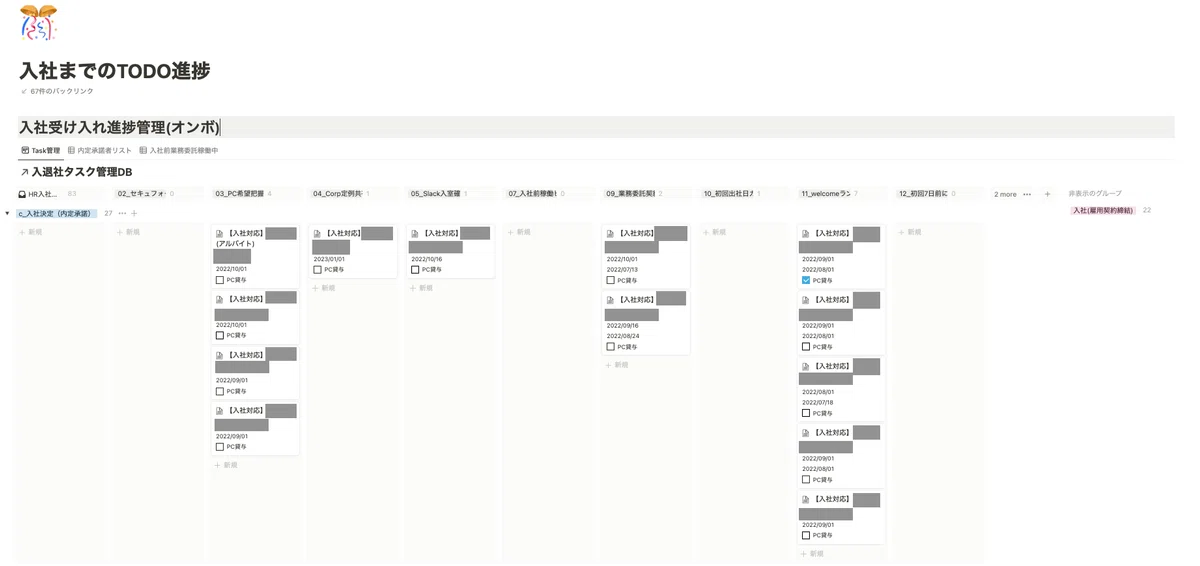The height and width of the screenshot is (566, 1200).
Task: Click 新規 under the 04_Corp定例 column
Action: pos(326,288)
